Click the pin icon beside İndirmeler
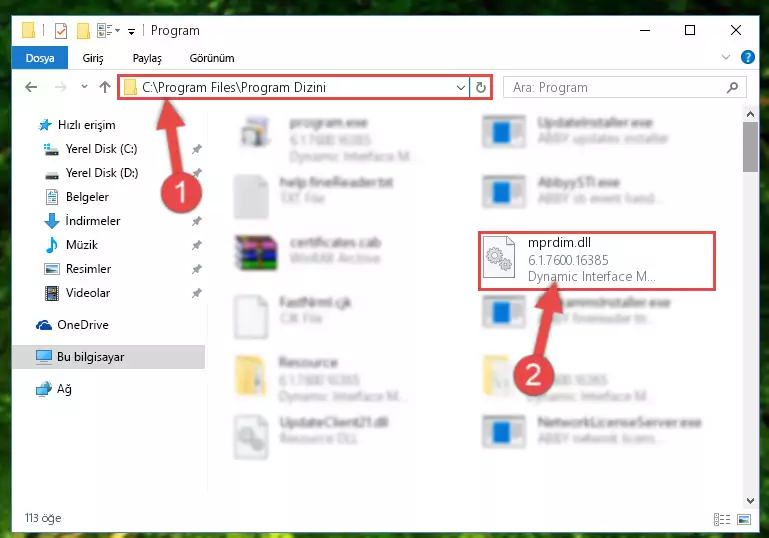This screenshot has width=769, height=538. [x=197, y=221]
